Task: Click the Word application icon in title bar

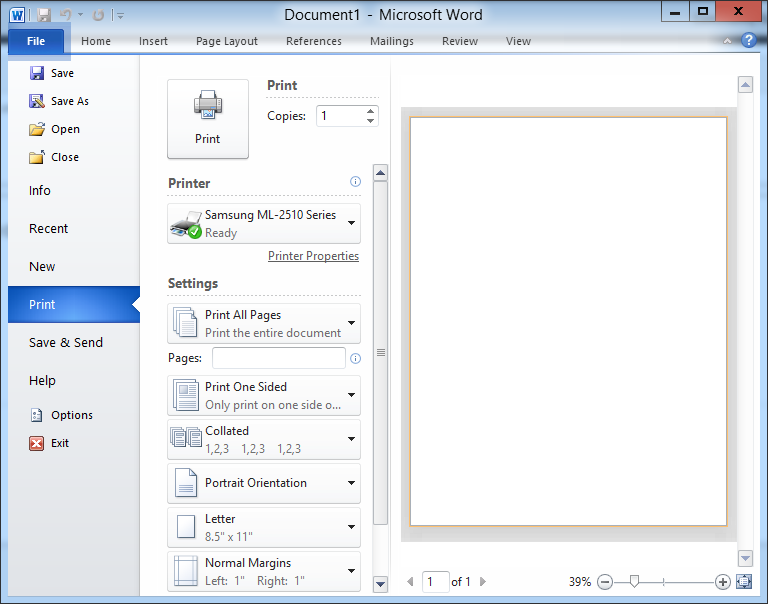Action: point(17,15)
